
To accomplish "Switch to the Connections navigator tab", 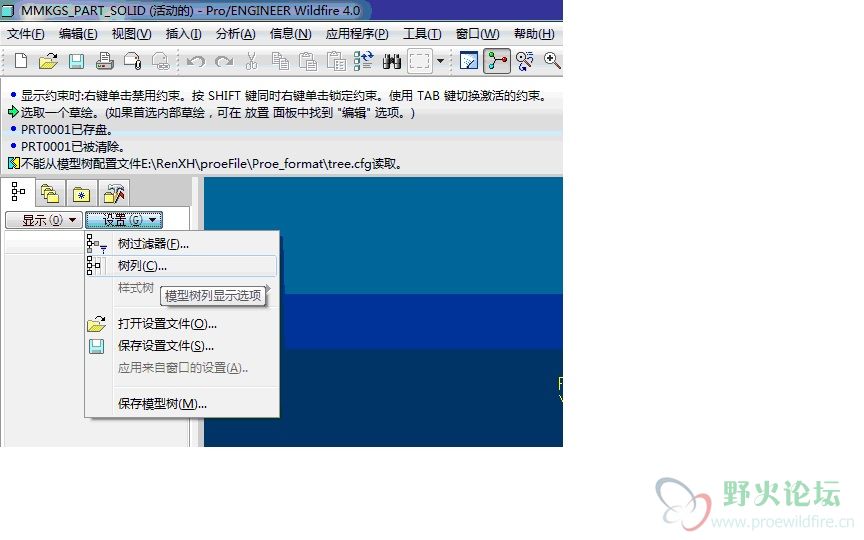I will 114,193.
